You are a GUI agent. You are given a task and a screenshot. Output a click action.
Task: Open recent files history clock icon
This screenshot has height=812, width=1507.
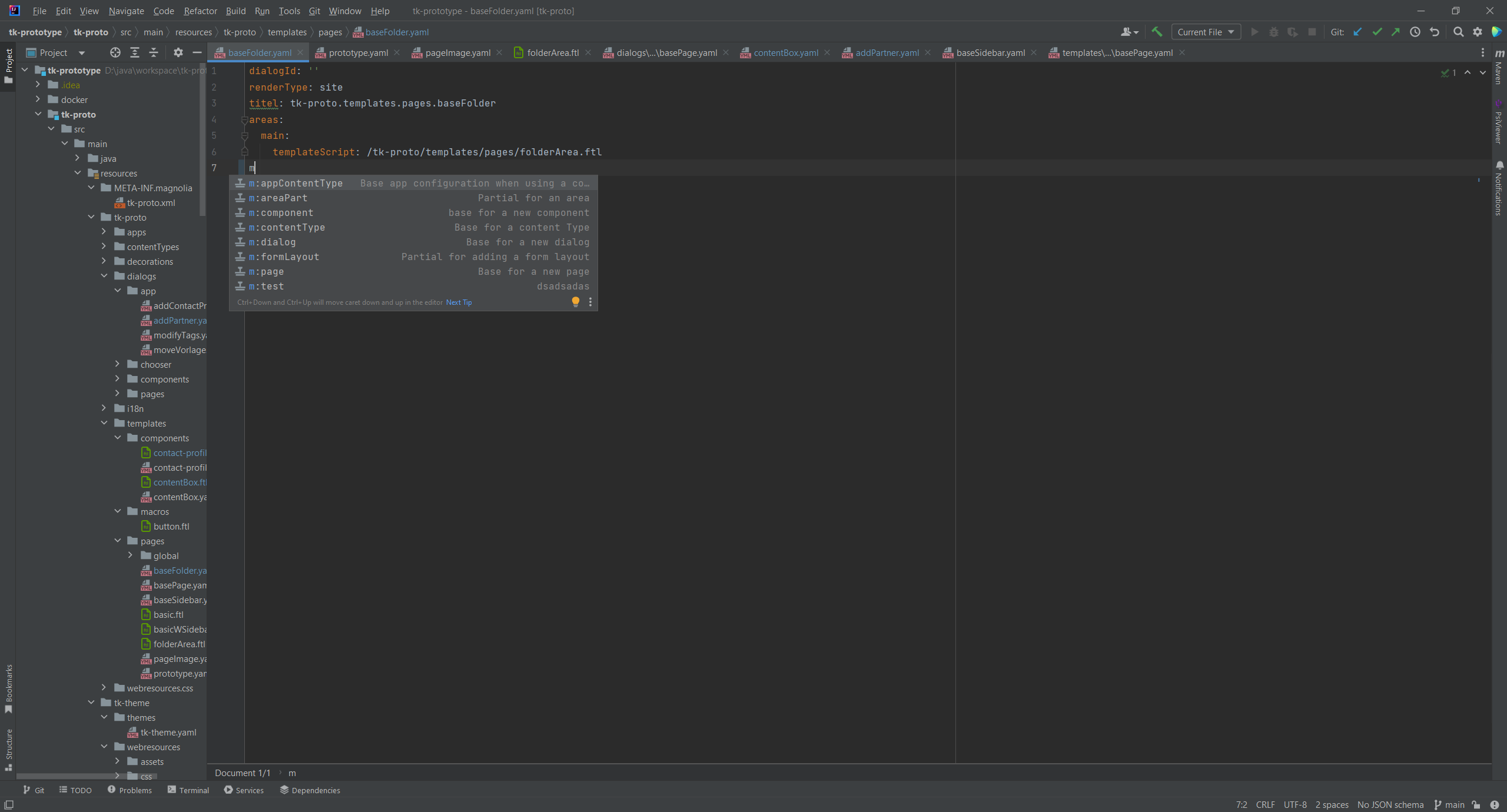click(1416, 32)
